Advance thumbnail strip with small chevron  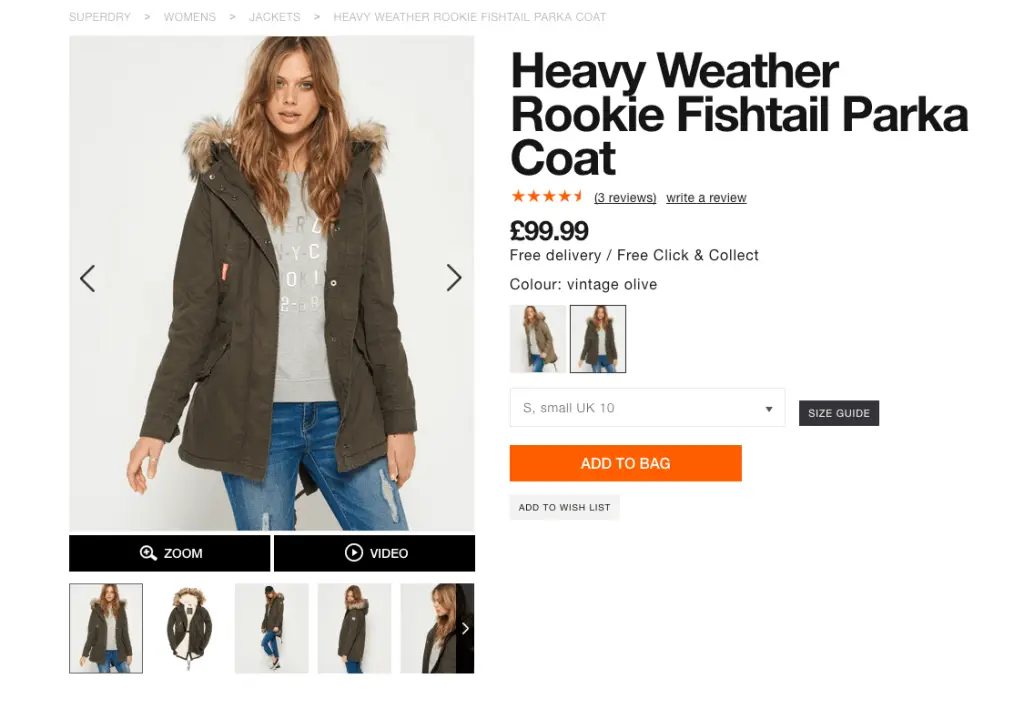pyautogui.click(x=465, y=628)
